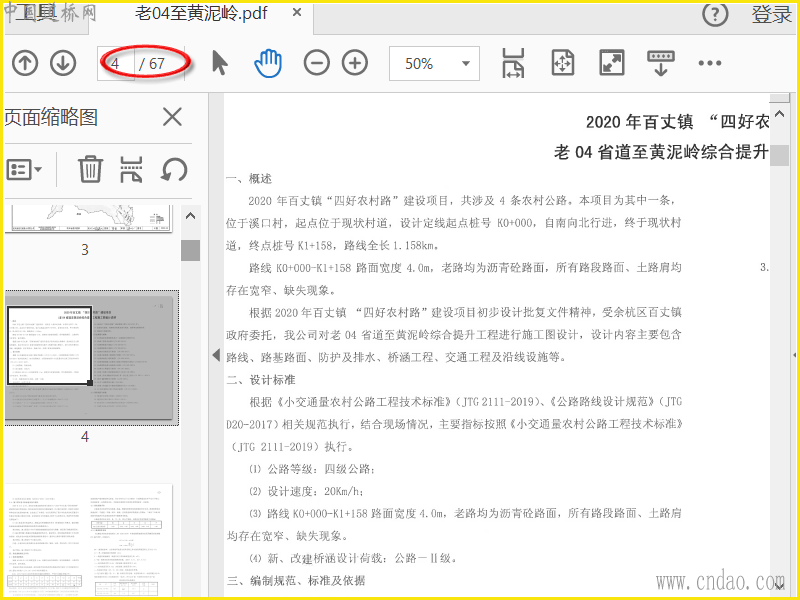Click the page total text / 67

click(x=152, y=64)
